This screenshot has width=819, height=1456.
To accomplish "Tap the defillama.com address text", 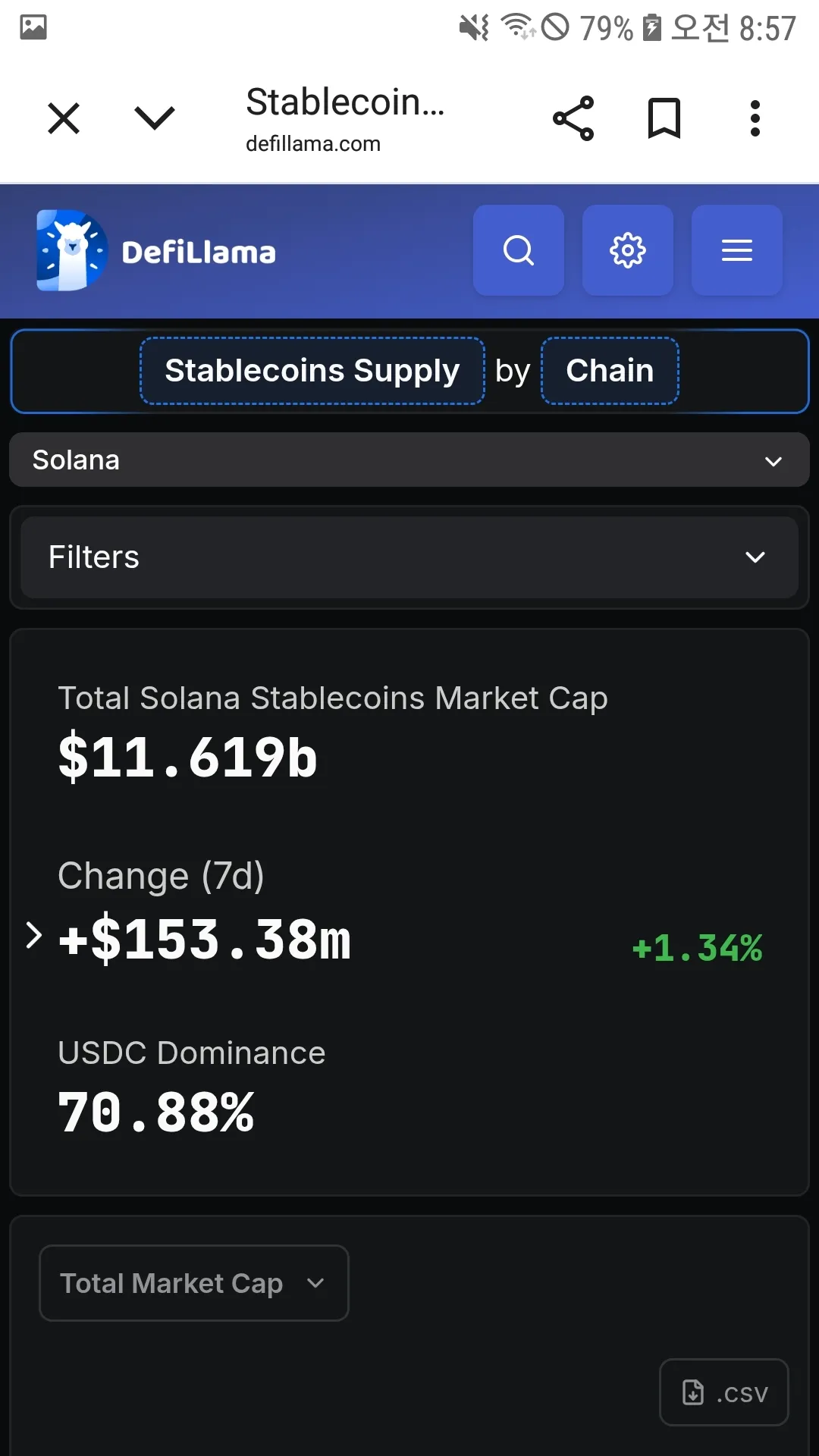I will [x=313, y=144].
